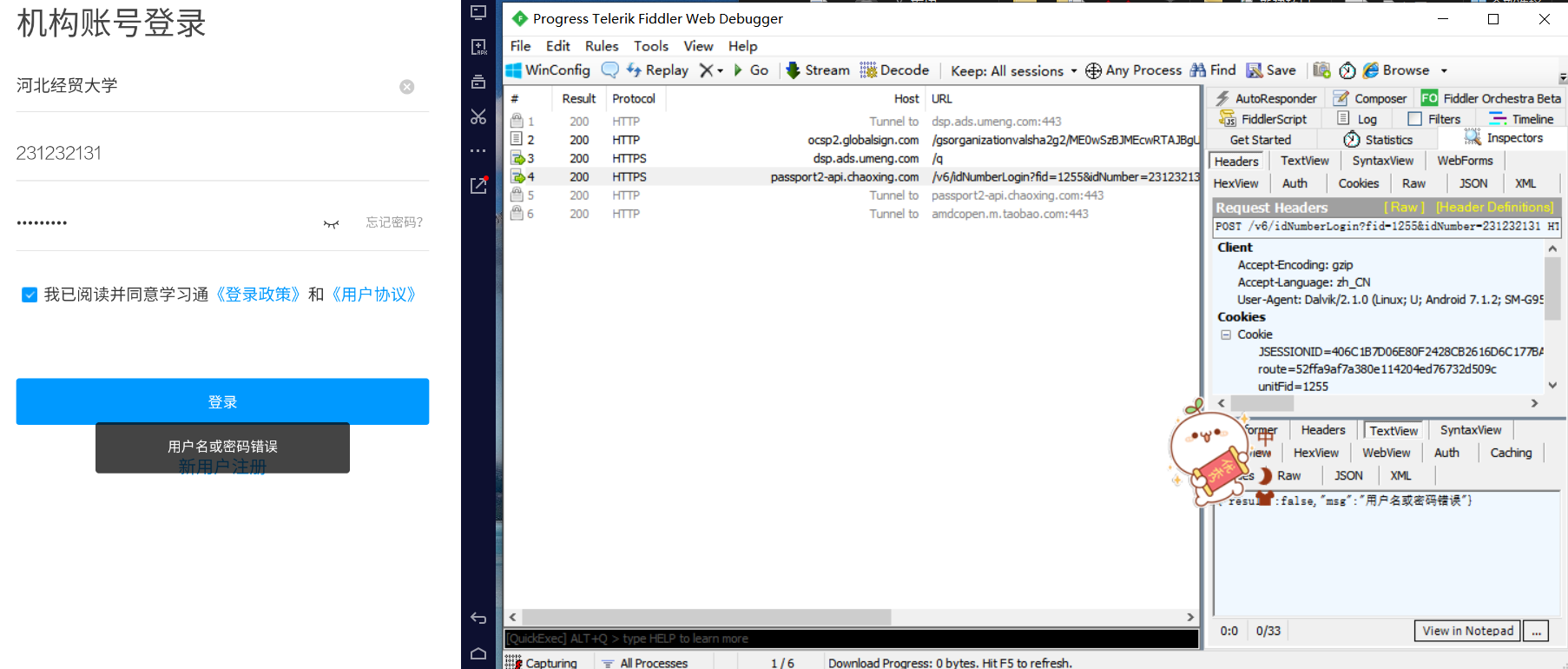Open emulator more options dots
The width and height of the screenshot is (1568, 669).
(478, 151)
